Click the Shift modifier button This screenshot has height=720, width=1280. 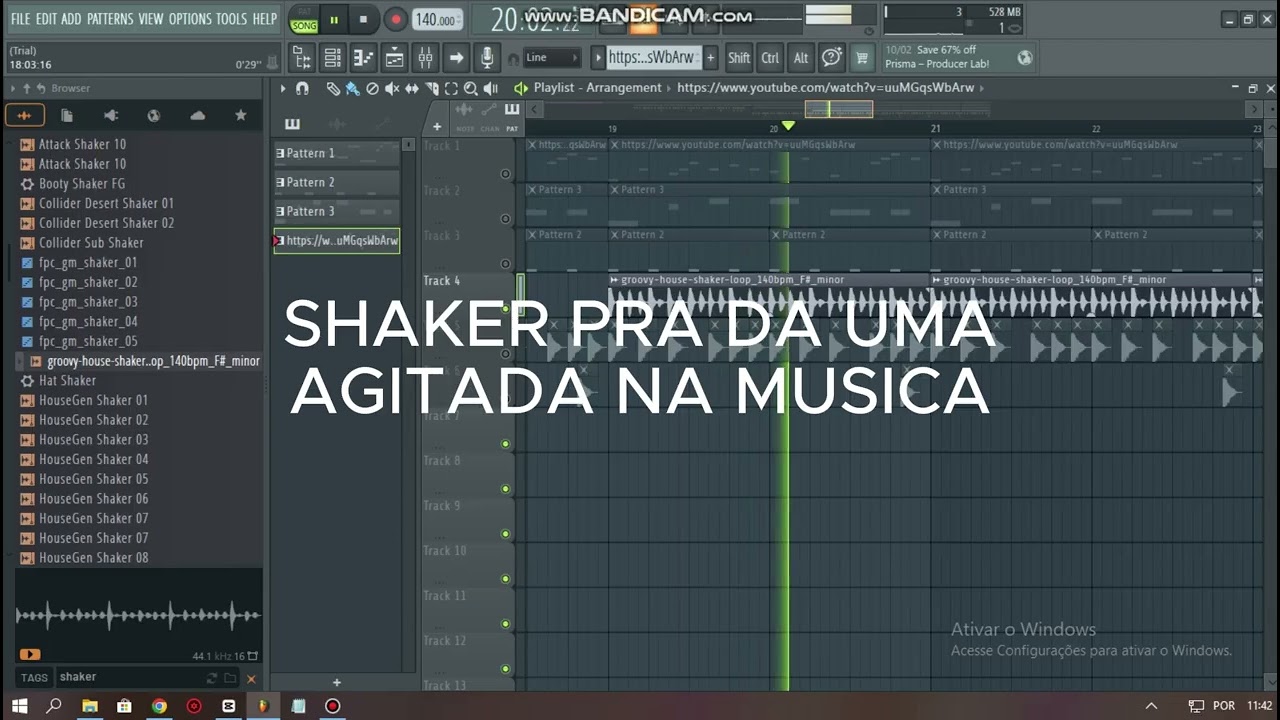point(739,58)
